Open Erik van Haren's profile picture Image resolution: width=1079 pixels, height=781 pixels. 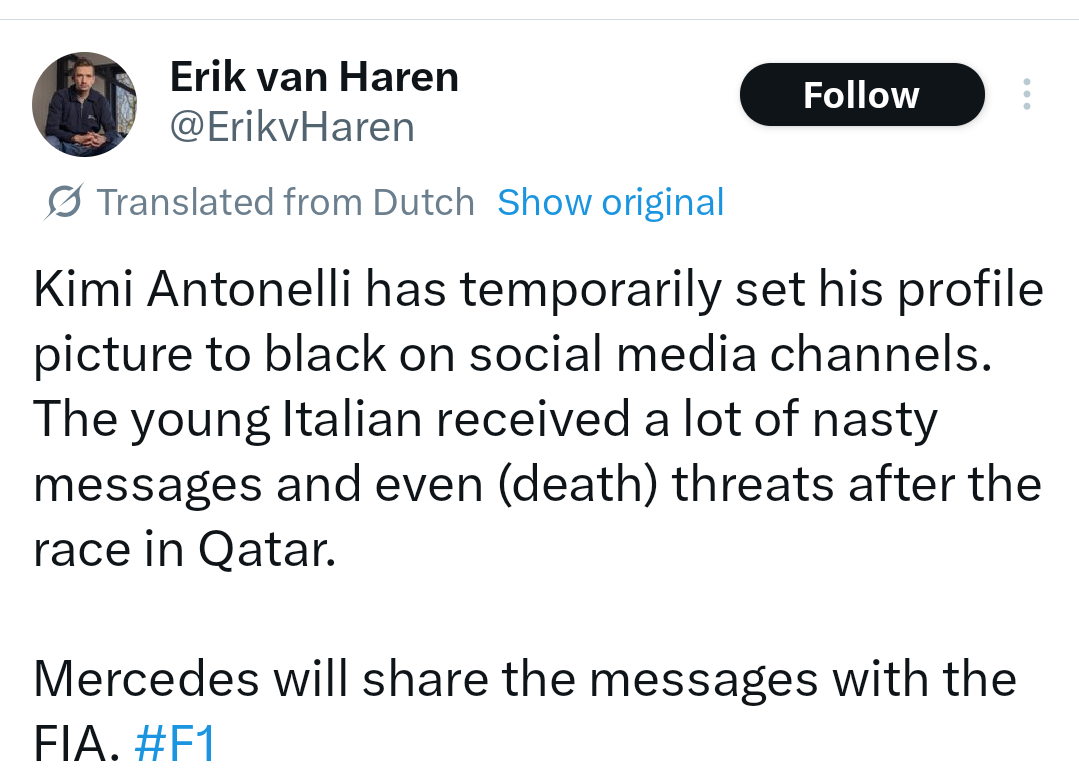[84, 104]
